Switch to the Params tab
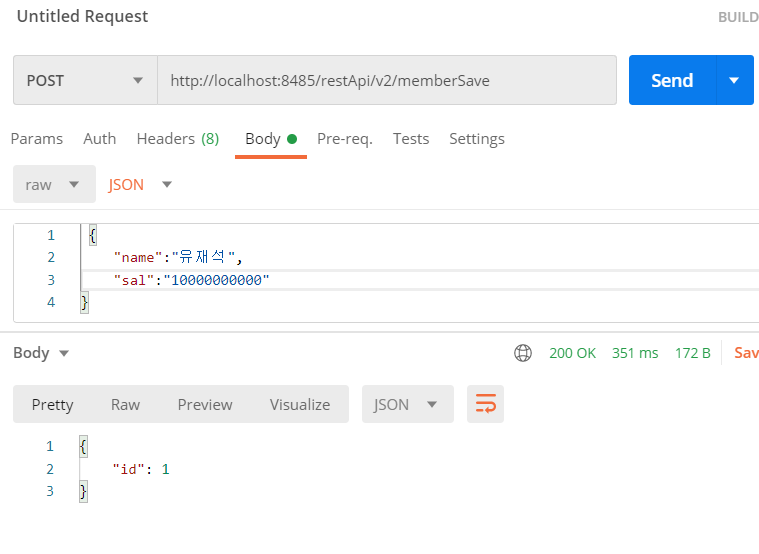 click(x=37, y=139)
